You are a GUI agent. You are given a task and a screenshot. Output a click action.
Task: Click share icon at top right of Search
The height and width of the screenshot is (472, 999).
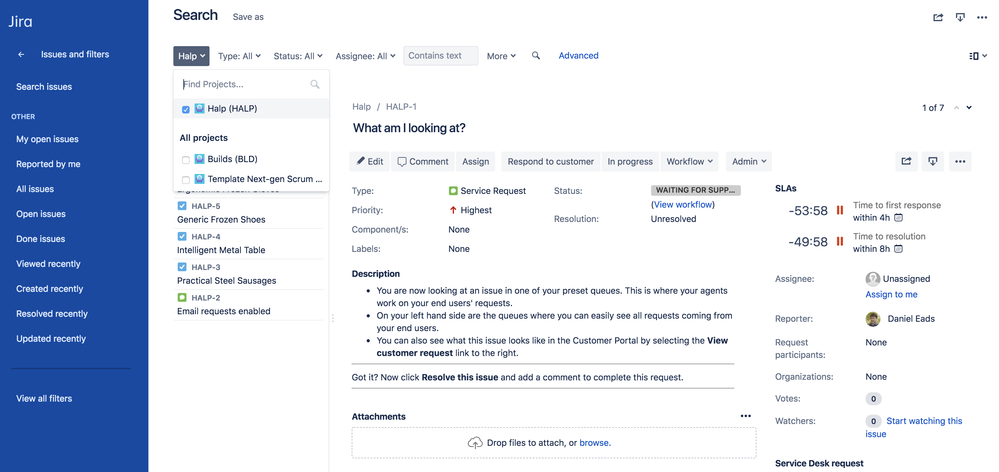[938, 17]
